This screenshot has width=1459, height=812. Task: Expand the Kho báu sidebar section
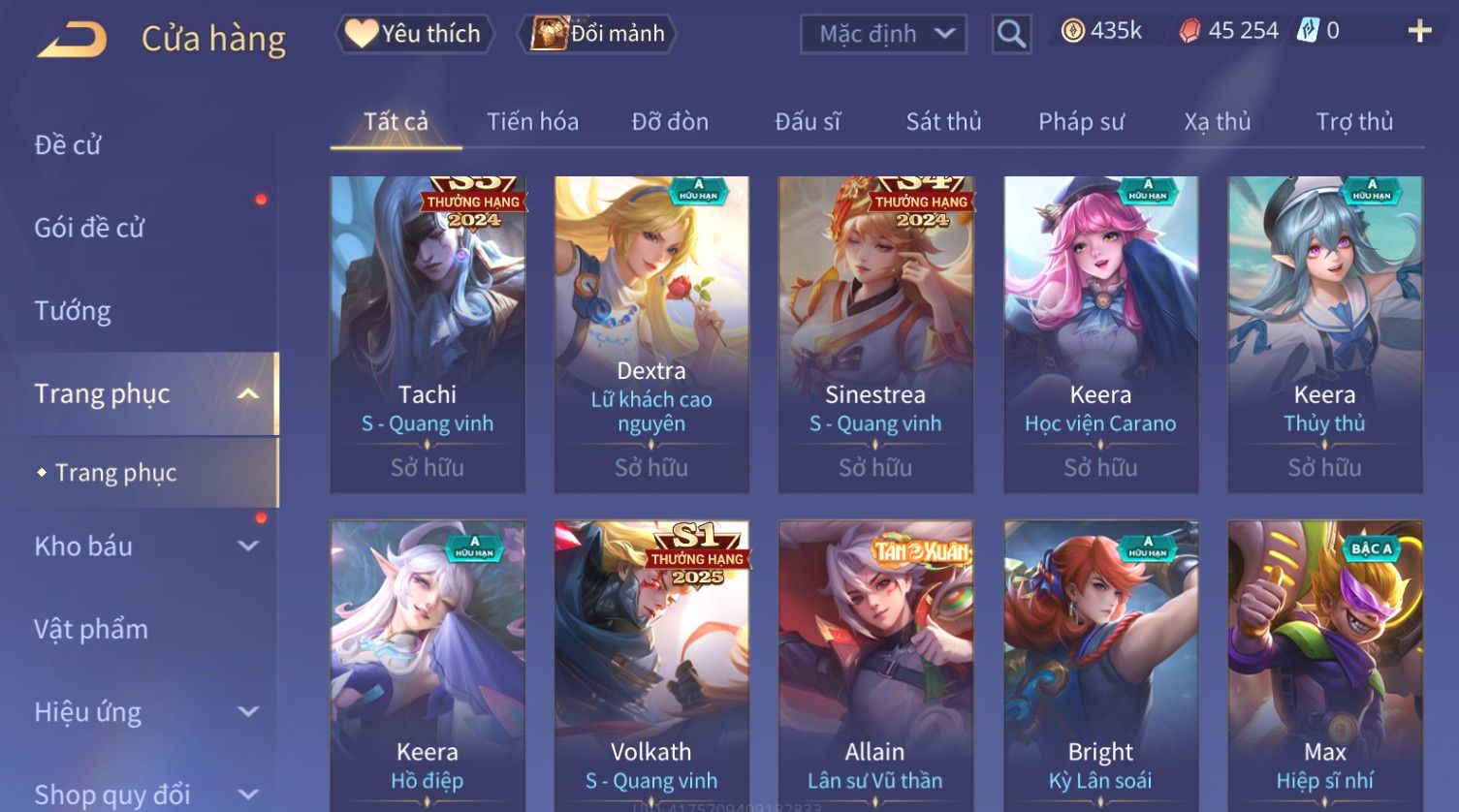coord(248,546)
